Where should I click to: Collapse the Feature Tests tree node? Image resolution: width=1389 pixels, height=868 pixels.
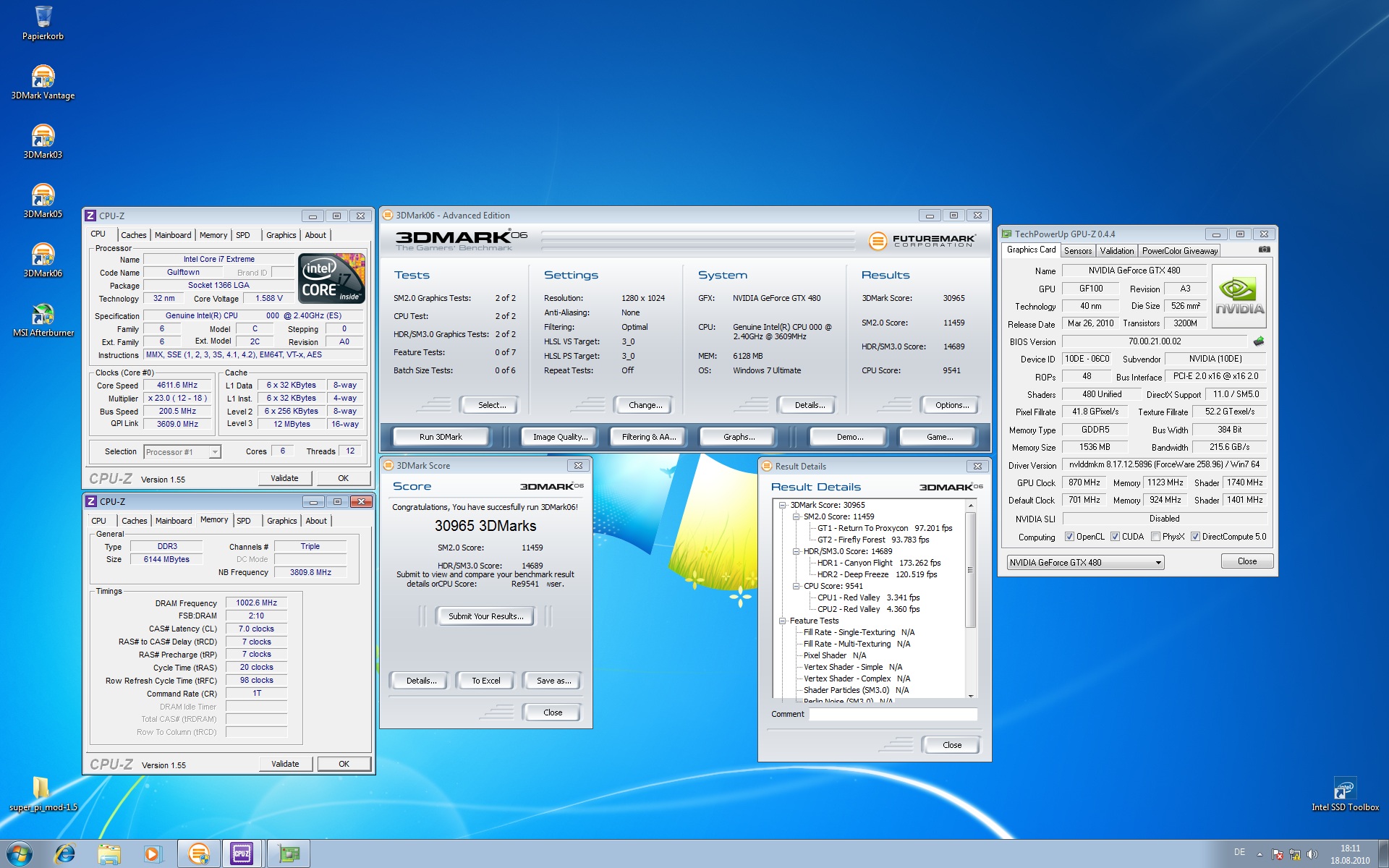782,621
